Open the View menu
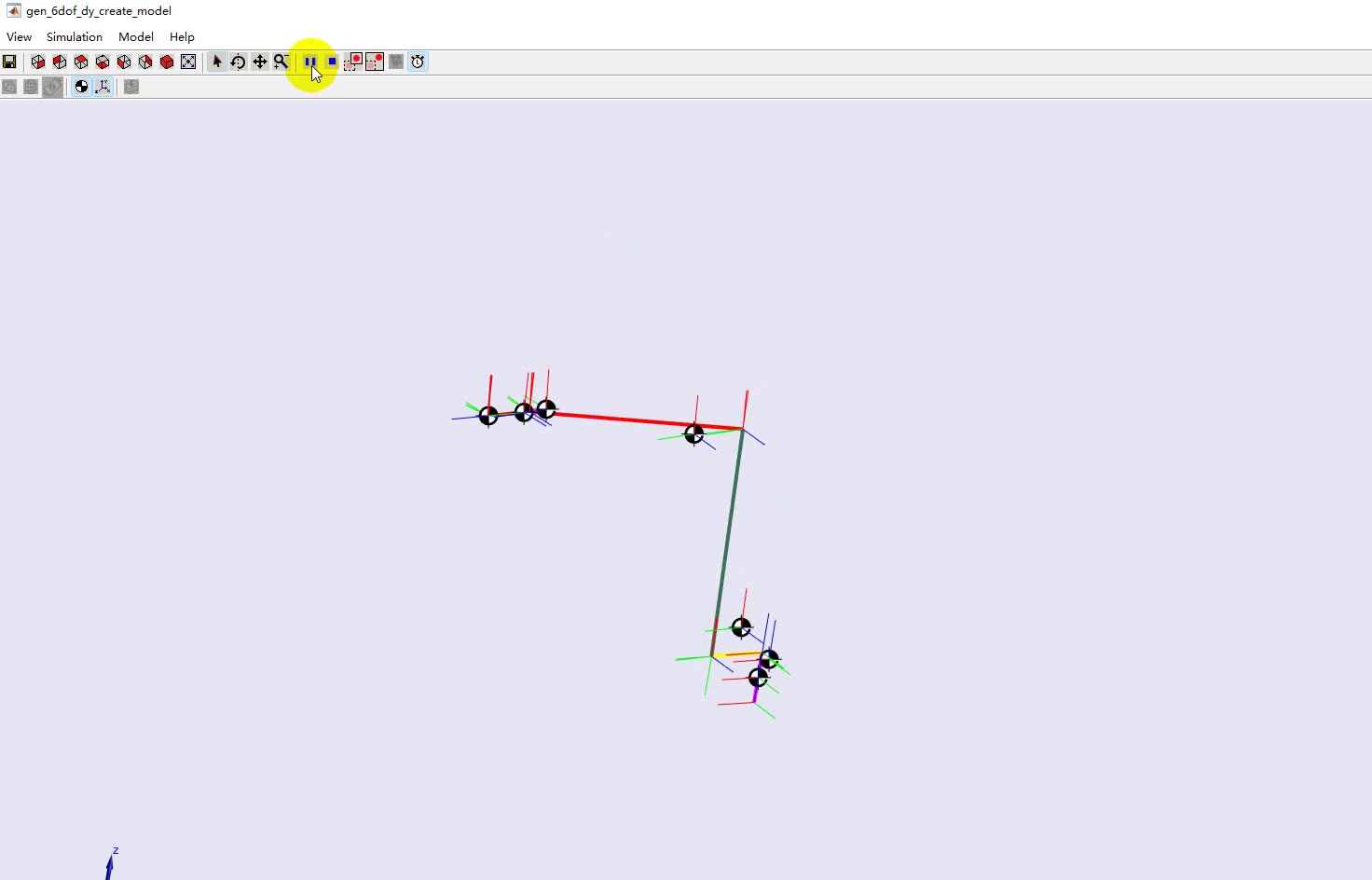This screenshot has height=880, width=1372. [x=19, y=37]
